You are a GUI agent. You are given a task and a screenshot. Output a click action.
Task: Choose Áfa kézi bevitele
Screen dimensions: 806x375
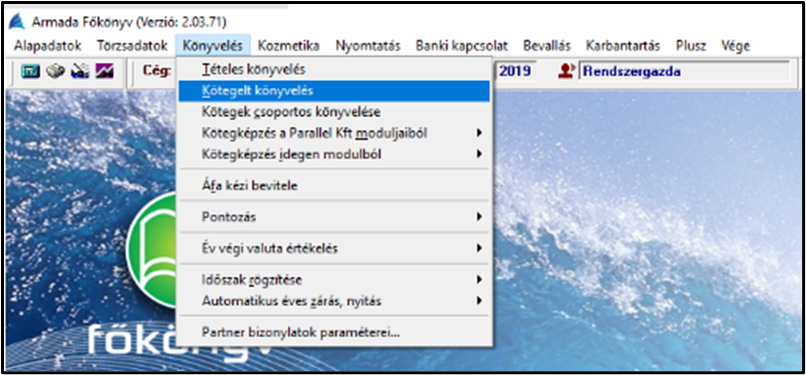[x=334, y=185]
